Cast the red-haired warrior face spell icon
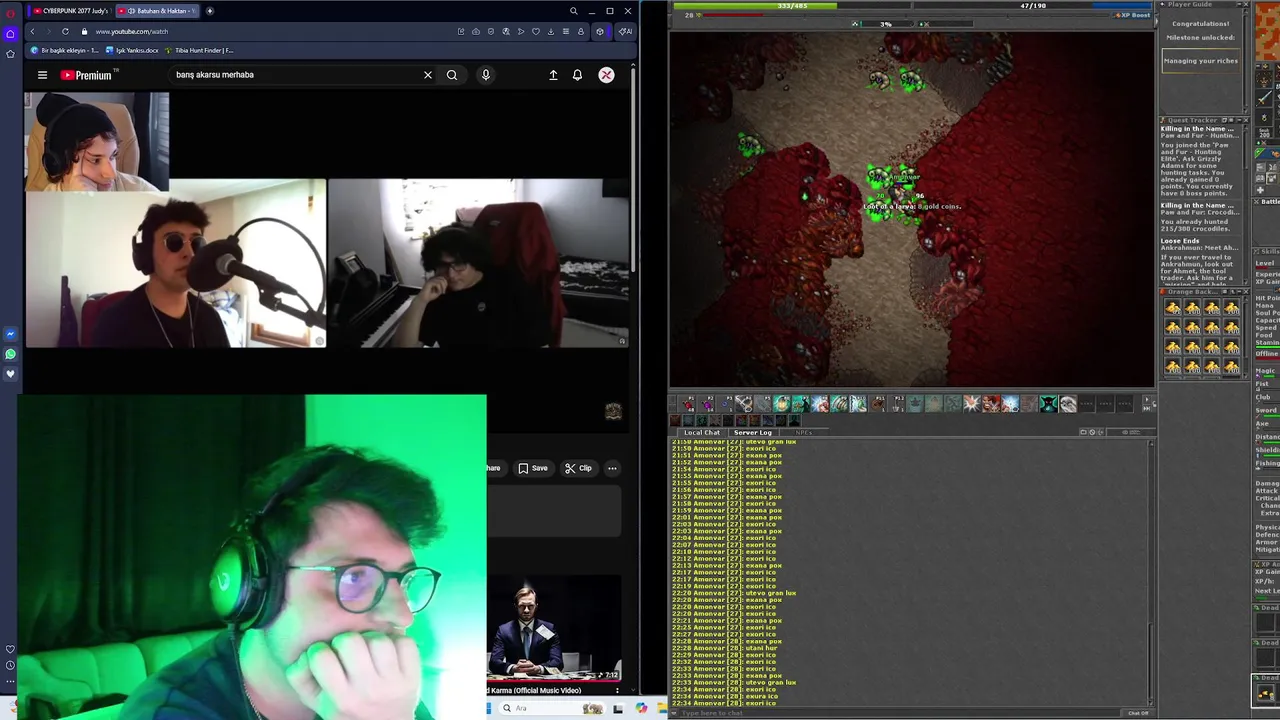Viewport: 1280px width, 720px height. coord(991,404)
